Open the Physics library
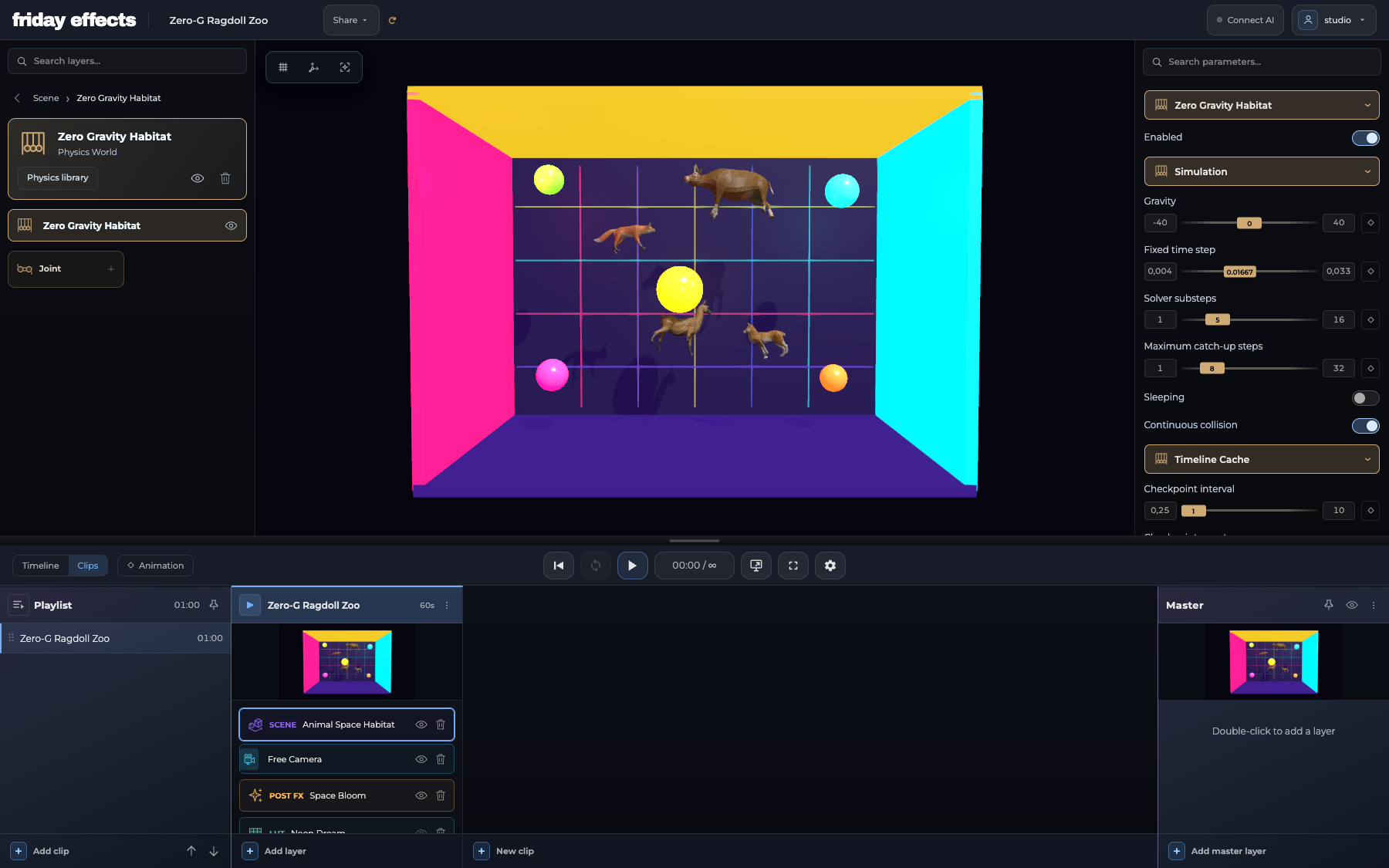Image resolution: width=1389 pixels, height=868 pixels. point(58,178)
